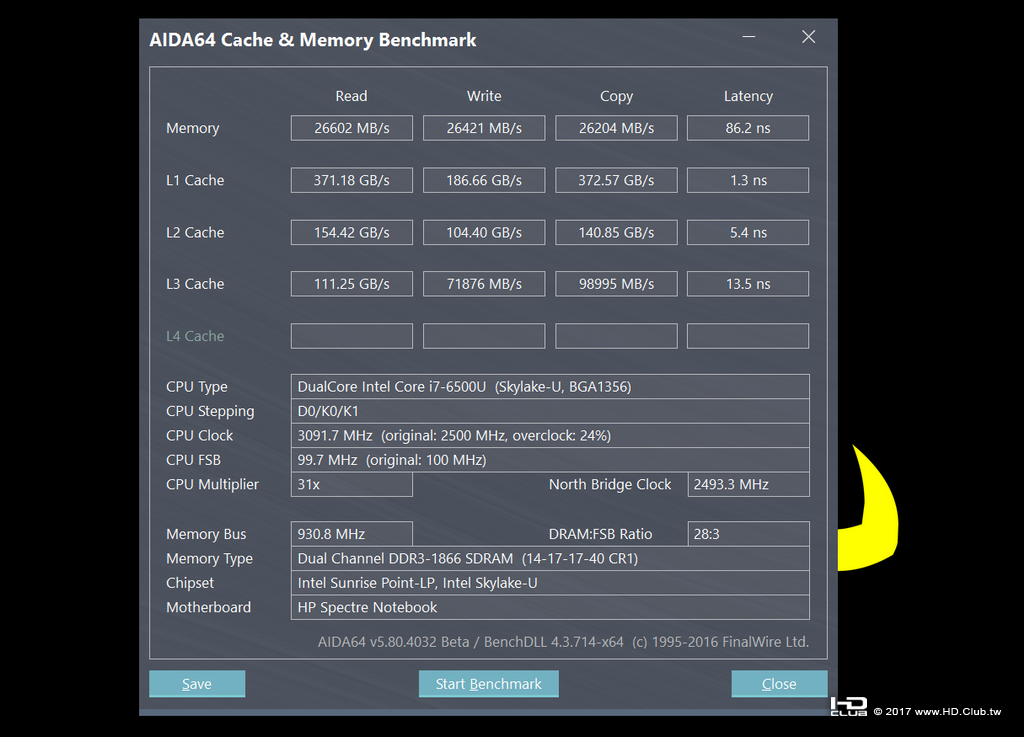Minimize the AIDA64 benchmark window

click(x=749, y=37)
